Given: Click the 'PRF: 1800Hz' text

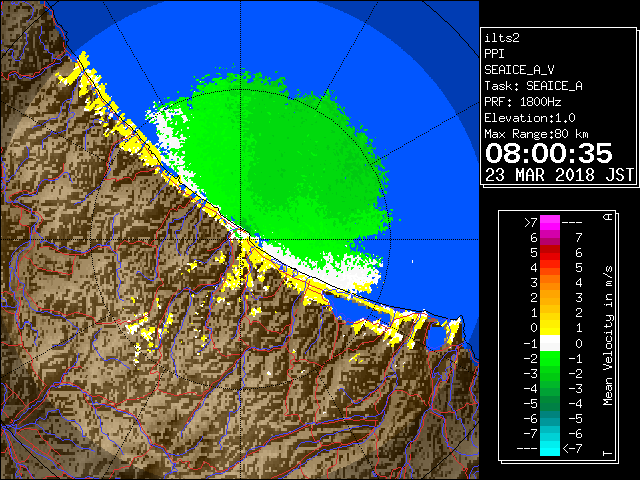Looking at the screenshot, I should coord(523,102).
